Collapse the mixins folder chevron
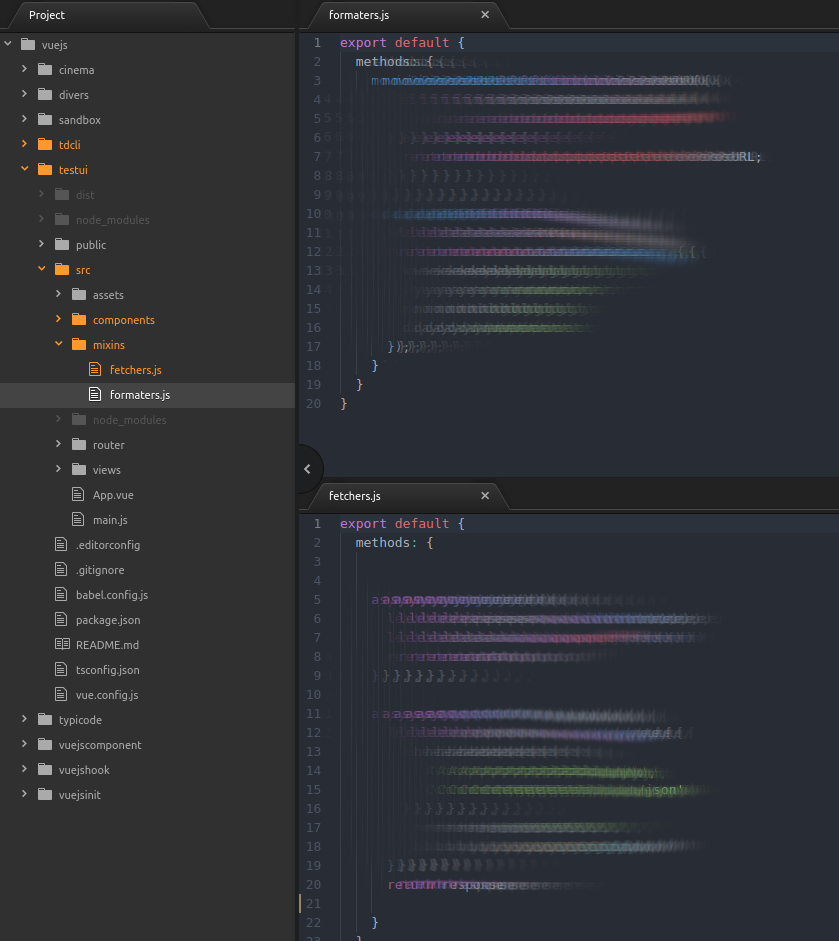Screen dimensions: 839x941 click(58, 345)
